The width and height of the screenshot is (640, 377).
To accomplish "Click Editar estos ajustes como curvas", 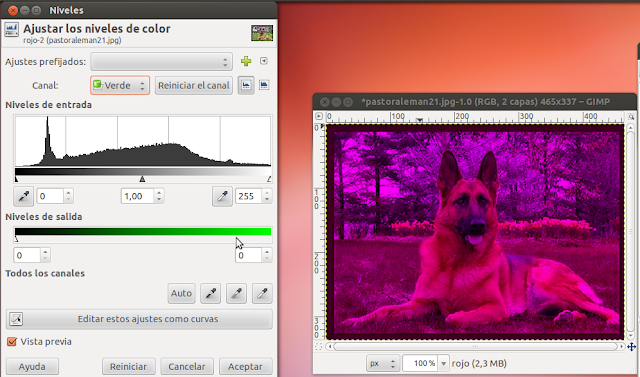I will [x=139, y=319].
